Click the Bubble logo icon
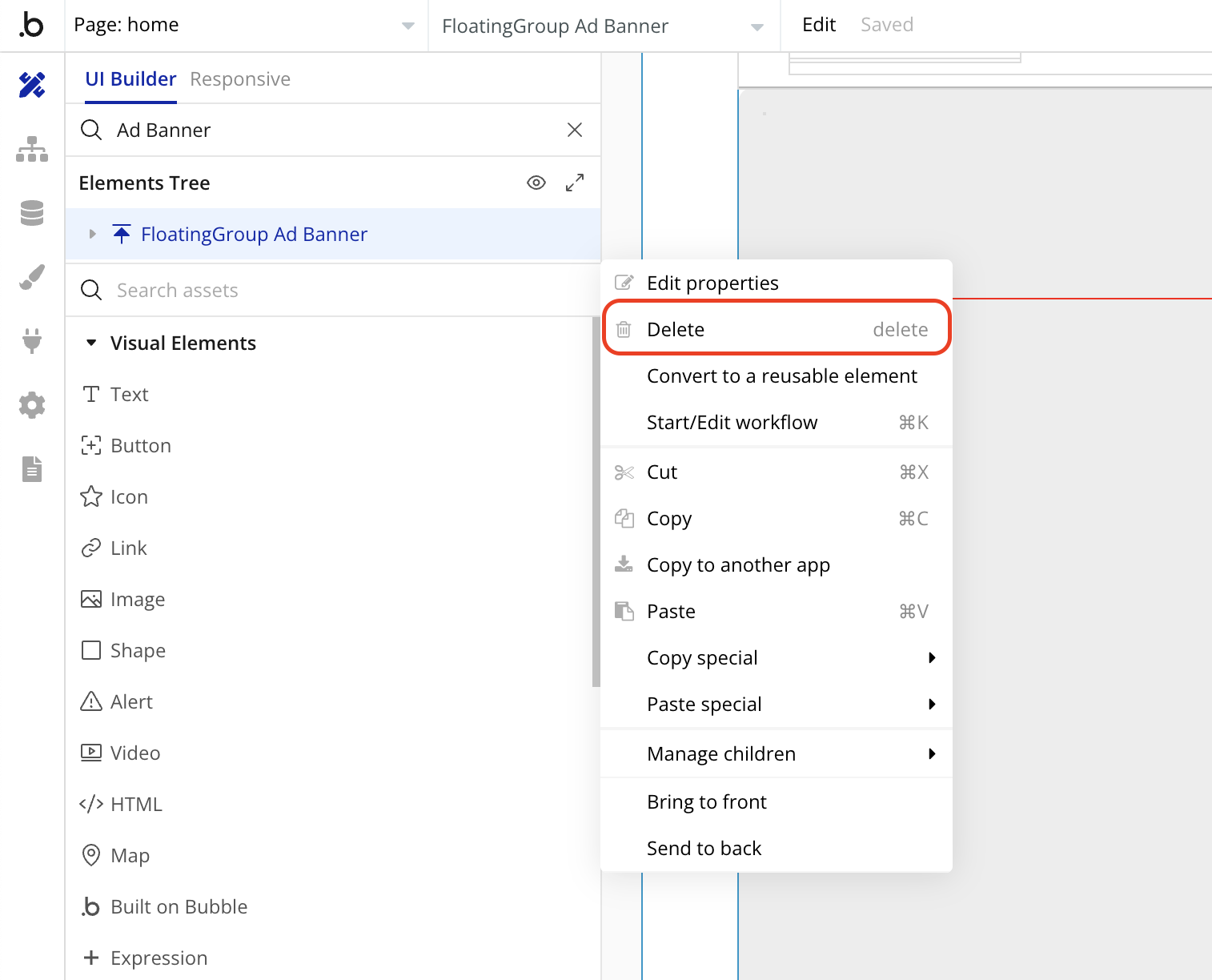 point(32,26)
